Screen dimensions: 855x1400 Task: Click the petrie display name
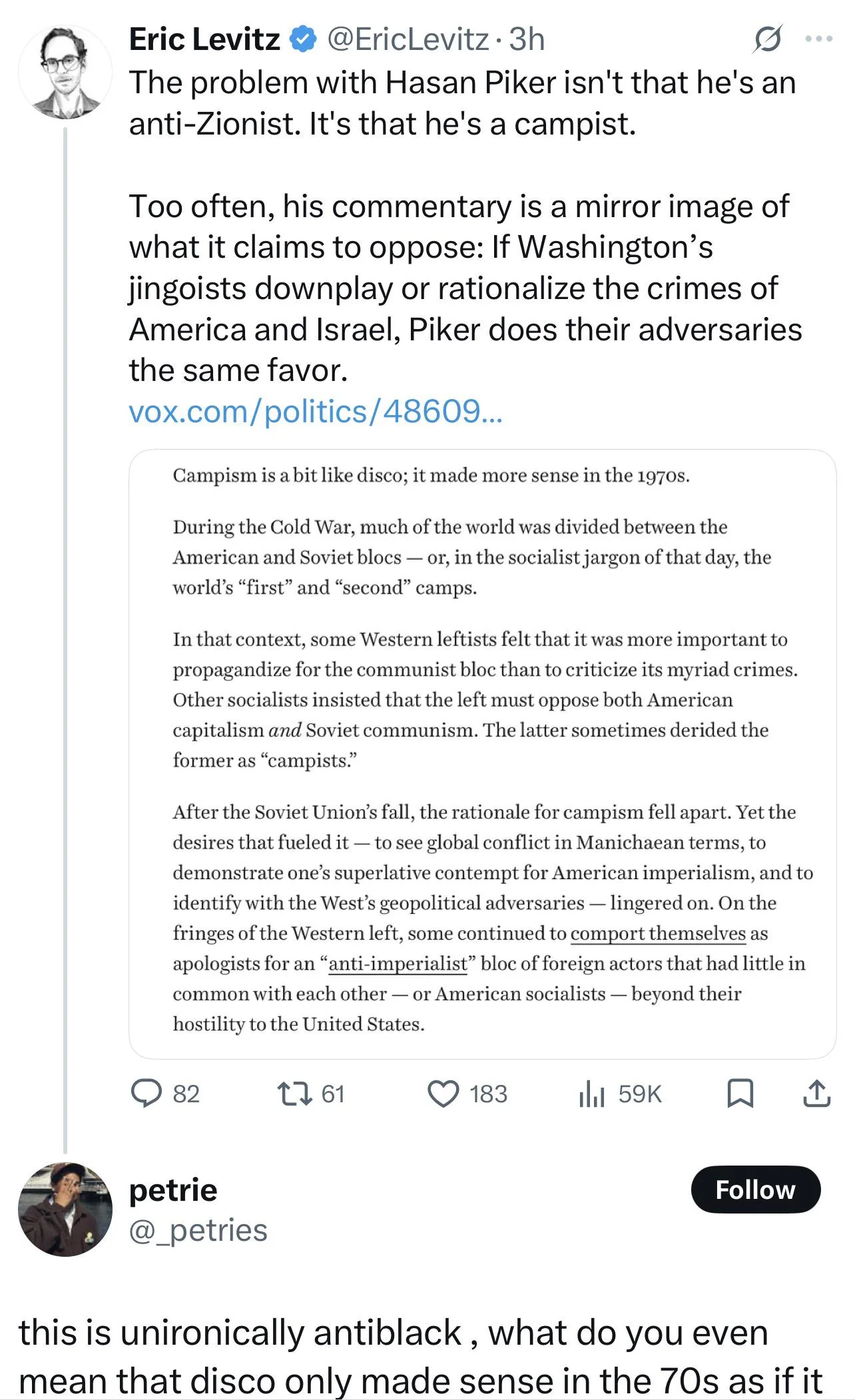(x=173, y=1190)
